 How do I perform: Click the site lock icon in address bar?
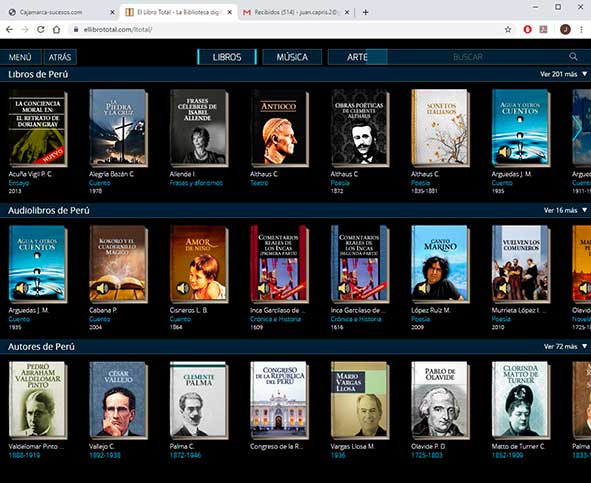click(76, 29)
